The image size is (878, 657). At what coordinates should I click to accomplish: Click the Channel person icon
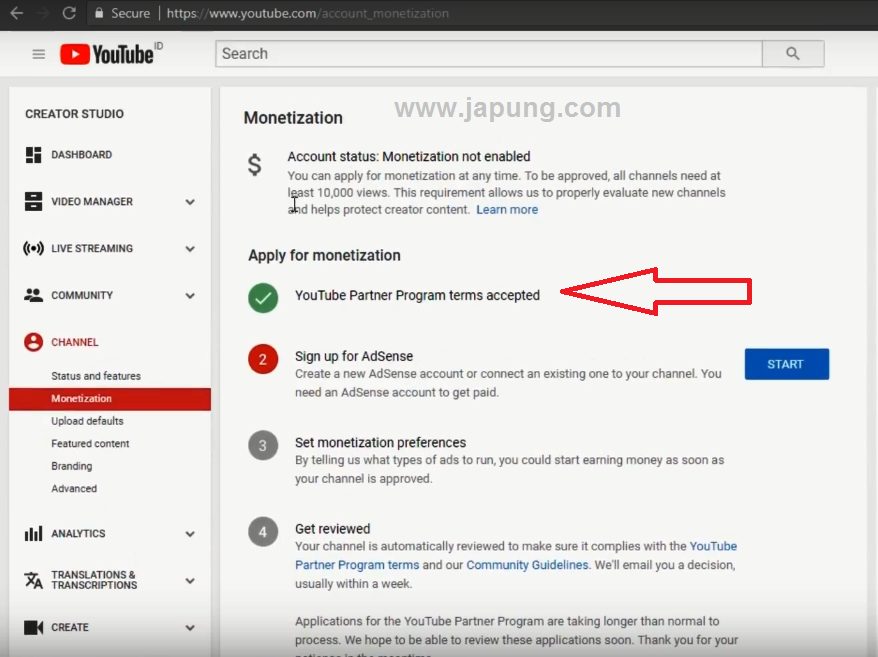(x=34, y=342)
